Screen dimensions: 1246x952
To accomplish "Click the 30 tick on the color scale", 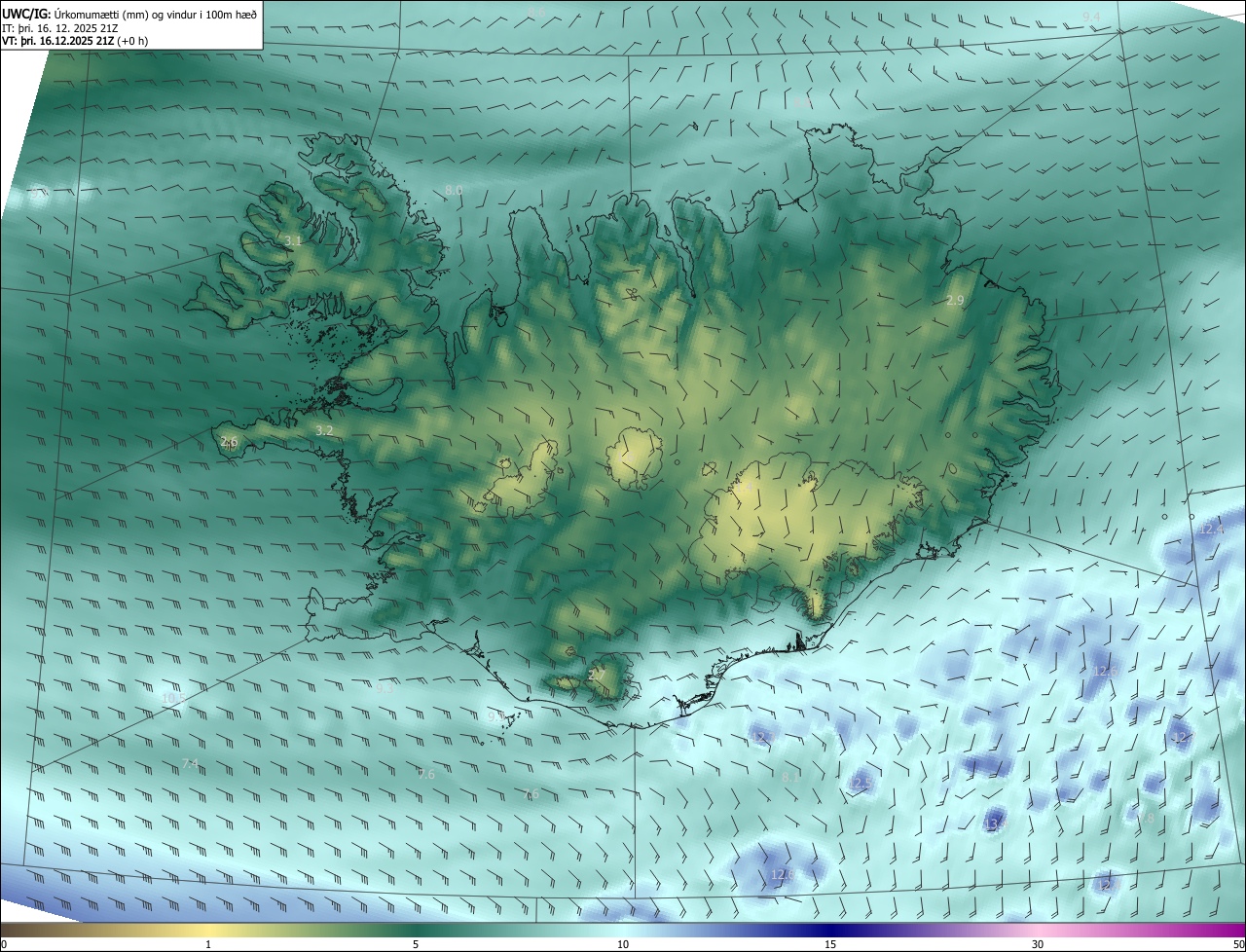I will click(x=1038, y=944).
